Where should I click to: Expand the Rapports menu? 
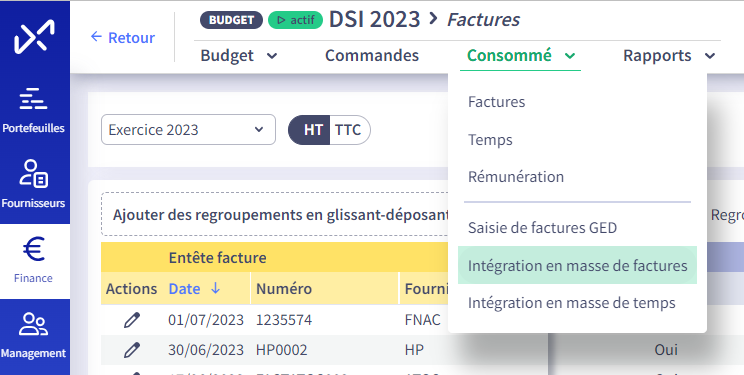(669, 56)
